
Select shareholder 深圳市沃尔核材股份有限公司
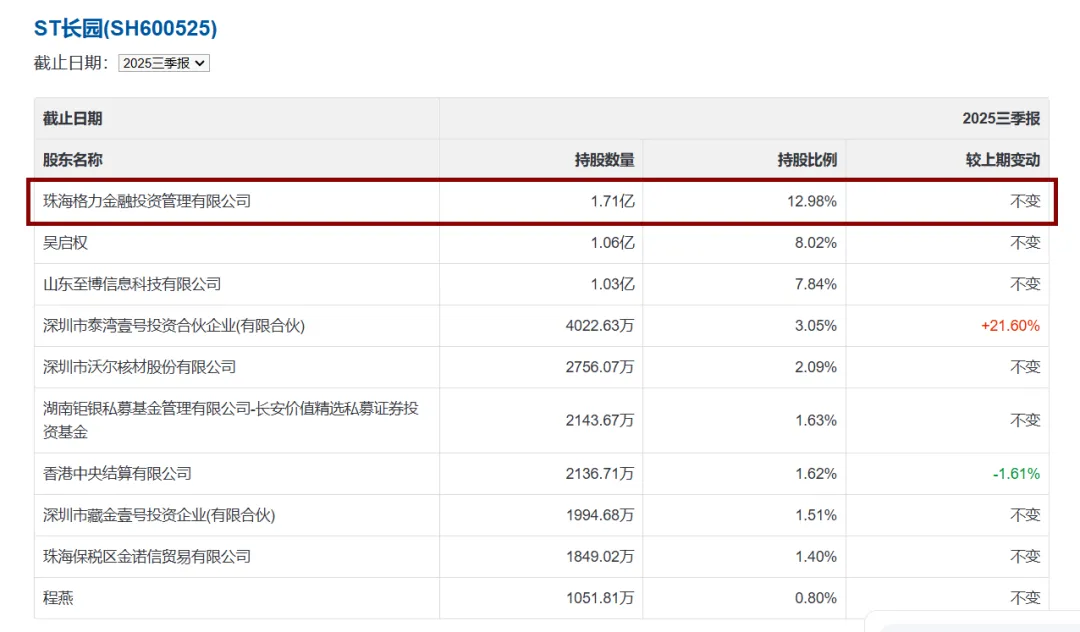(139, 367)
